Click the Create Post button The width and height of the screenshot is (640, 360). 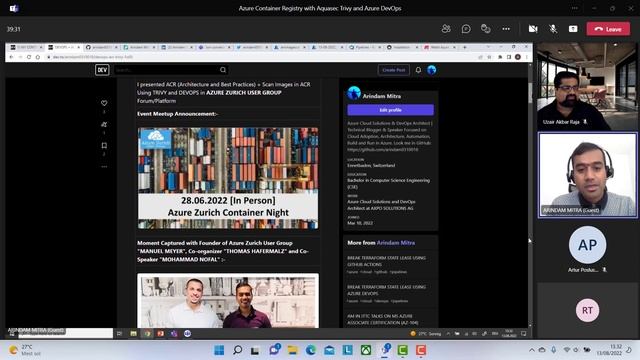(393, 70)
